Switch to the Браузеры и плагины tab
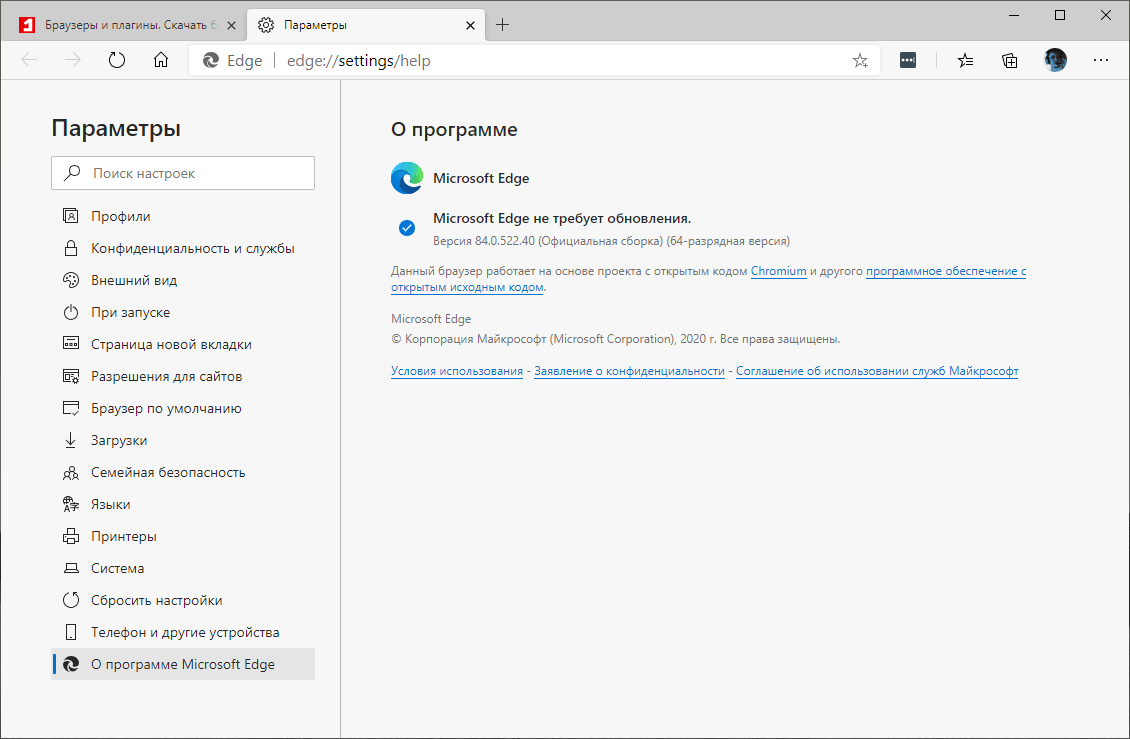Viewport: 1130px width, 739px height. (120, 25)
